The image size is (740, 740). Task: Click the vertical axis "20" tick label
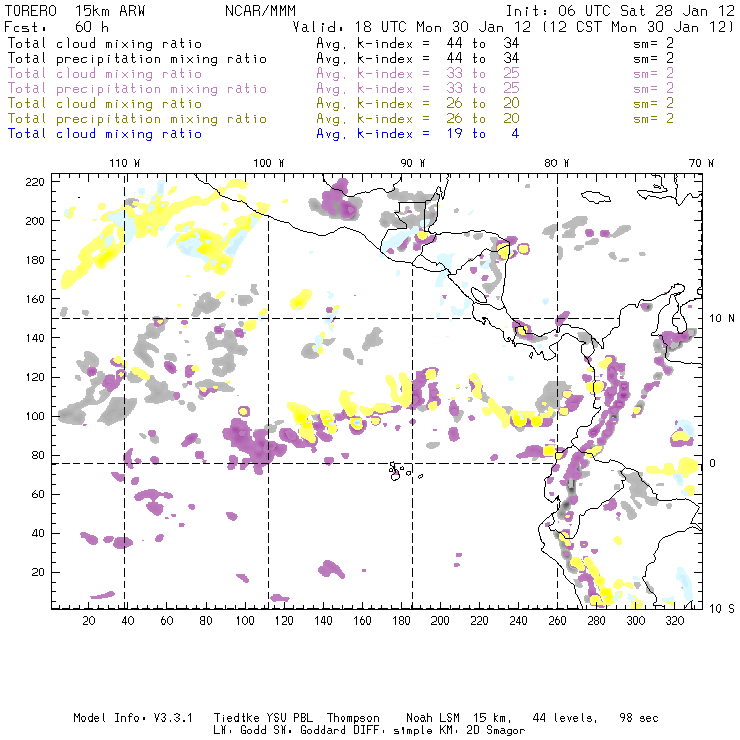tap(38, 572)
